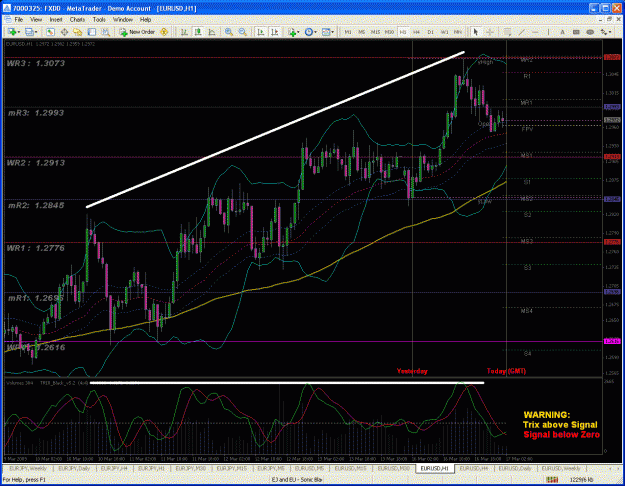Select the D1 timeframe button
The image size is (625, 486).
(x=430, y=32)
